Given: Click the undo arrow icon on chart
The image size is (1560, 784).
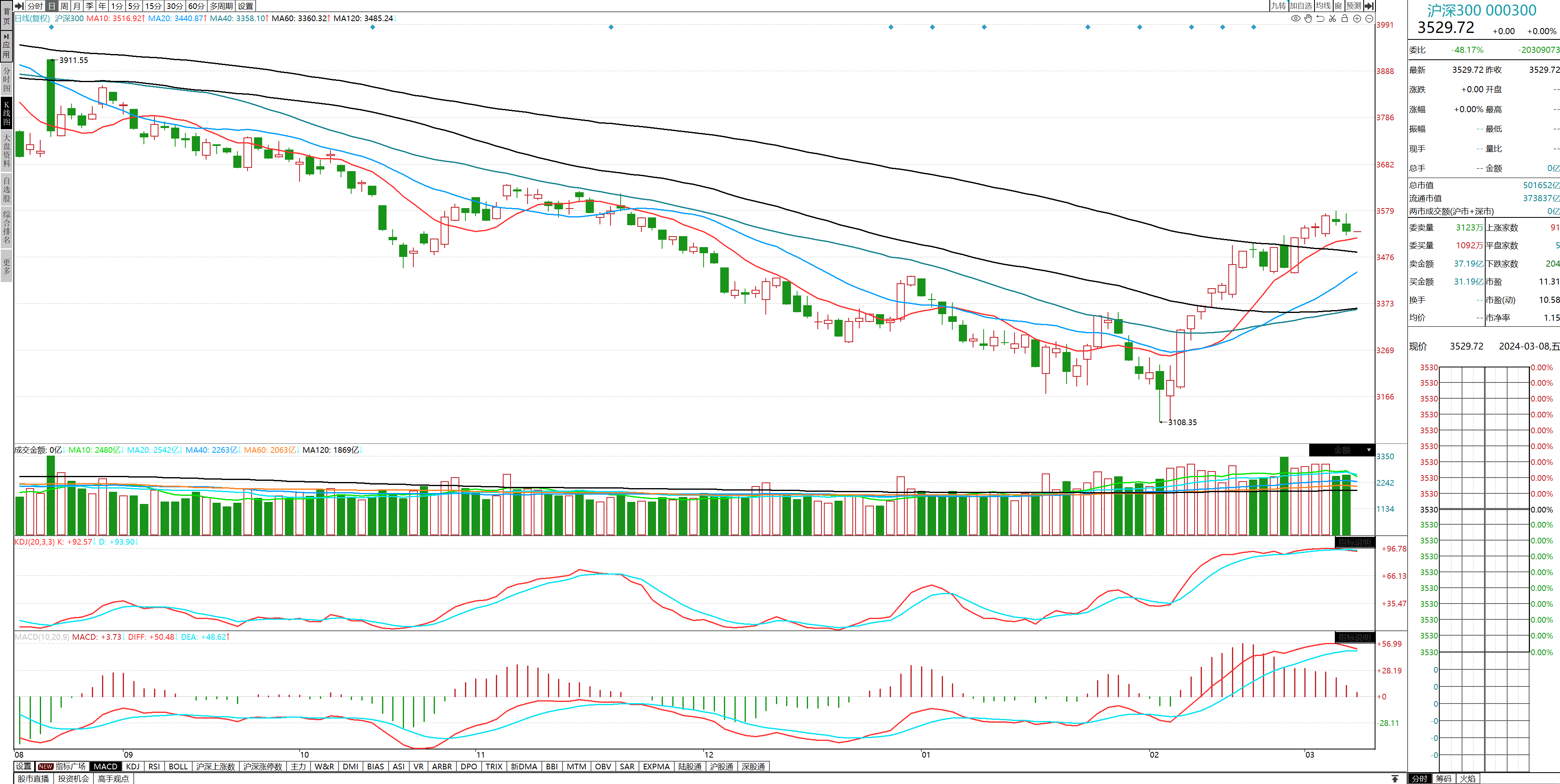Looking at the screenshot, I should click(1320, 19).
